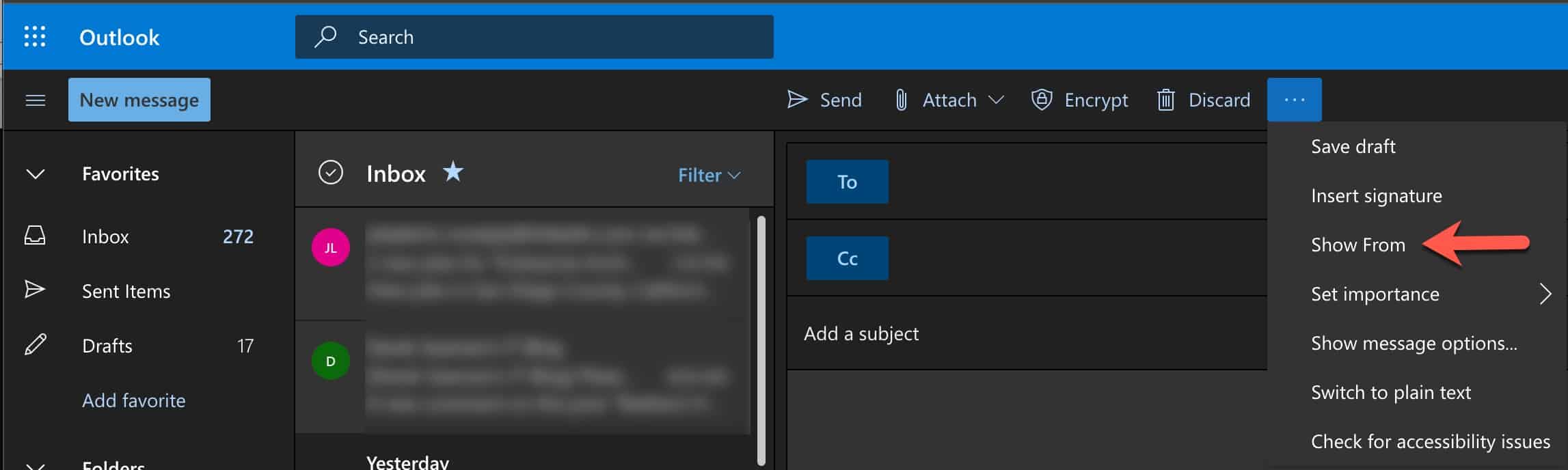Open the Attach dropdown arrow
Viewport: 1568px width, 470px height.
tap(996, 100)
